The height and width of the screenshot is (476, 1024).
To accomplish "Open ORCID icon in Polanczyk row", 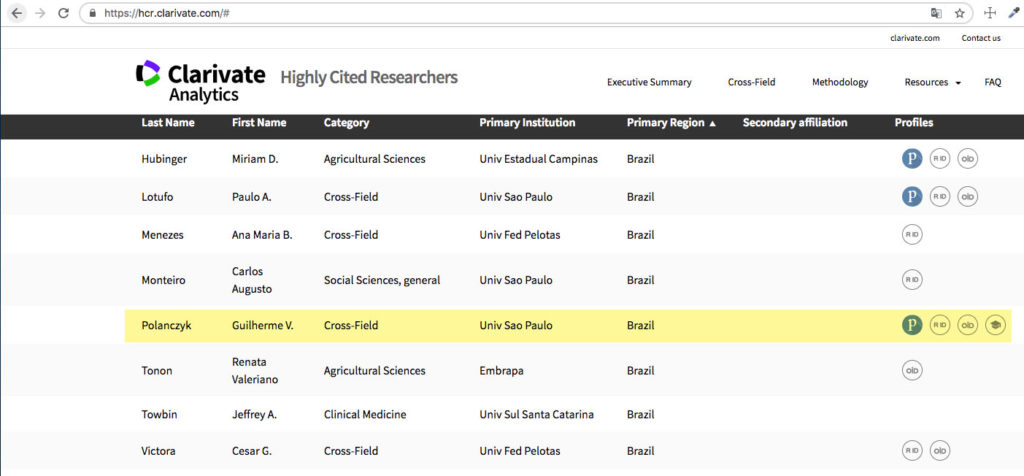I will pos(968,325).
